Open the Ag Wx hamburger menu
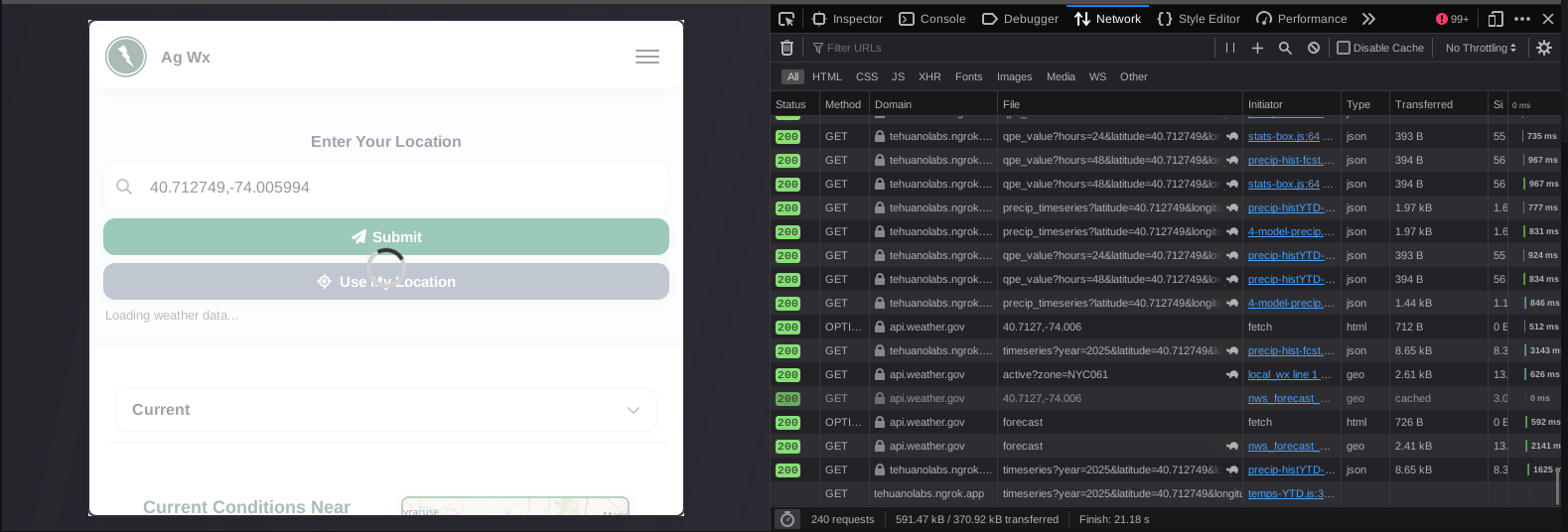 647,57
